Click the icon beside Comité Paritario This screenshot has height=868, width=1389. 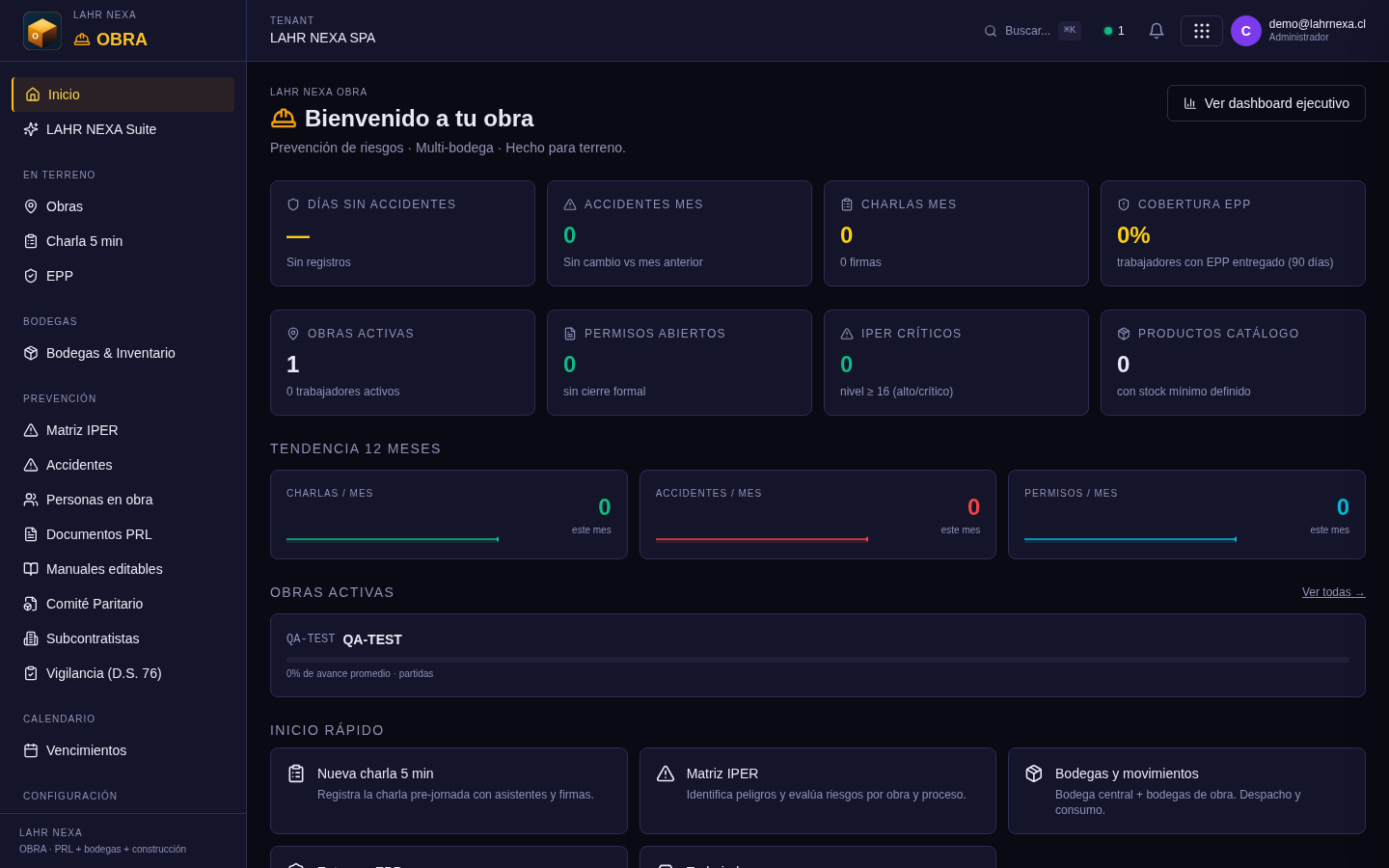pyautogui.click(x=31, y=604)
